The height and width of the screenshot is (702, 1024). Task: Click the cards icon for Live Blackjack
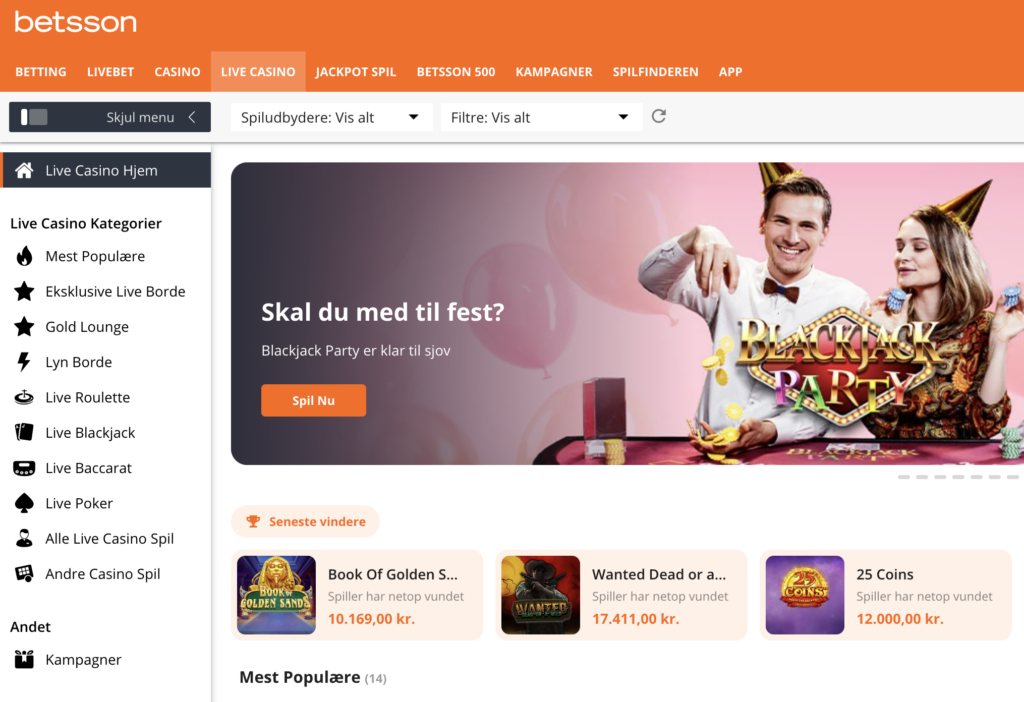pyautogui.click(x=24, y=432)
